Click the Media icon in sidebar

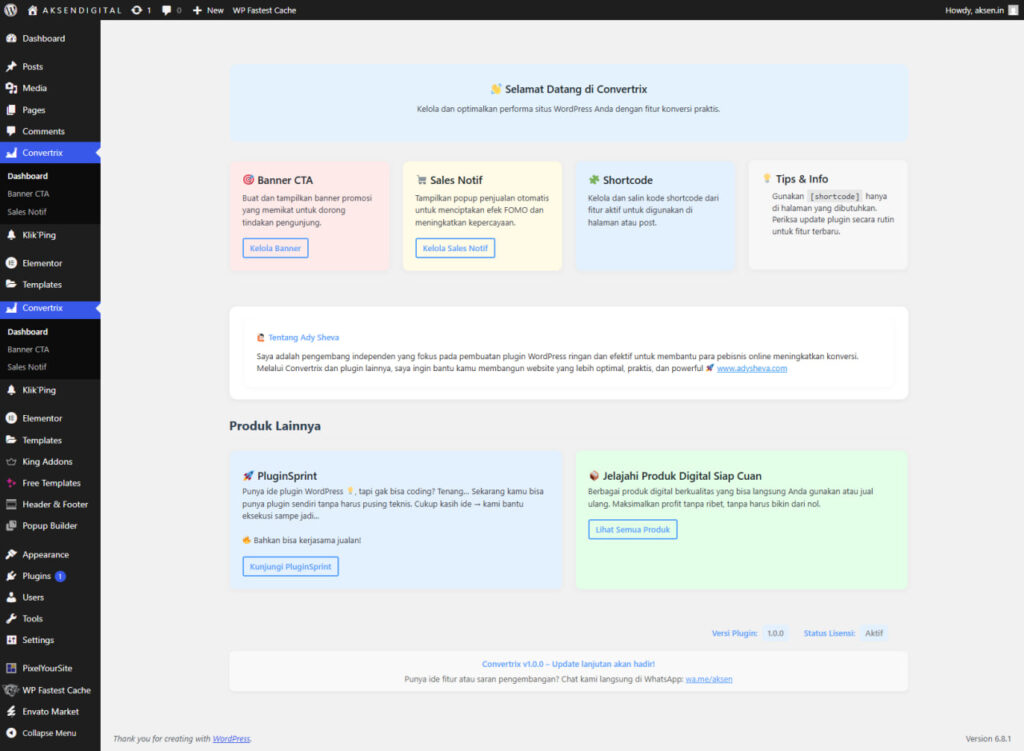tap(12, 88)
